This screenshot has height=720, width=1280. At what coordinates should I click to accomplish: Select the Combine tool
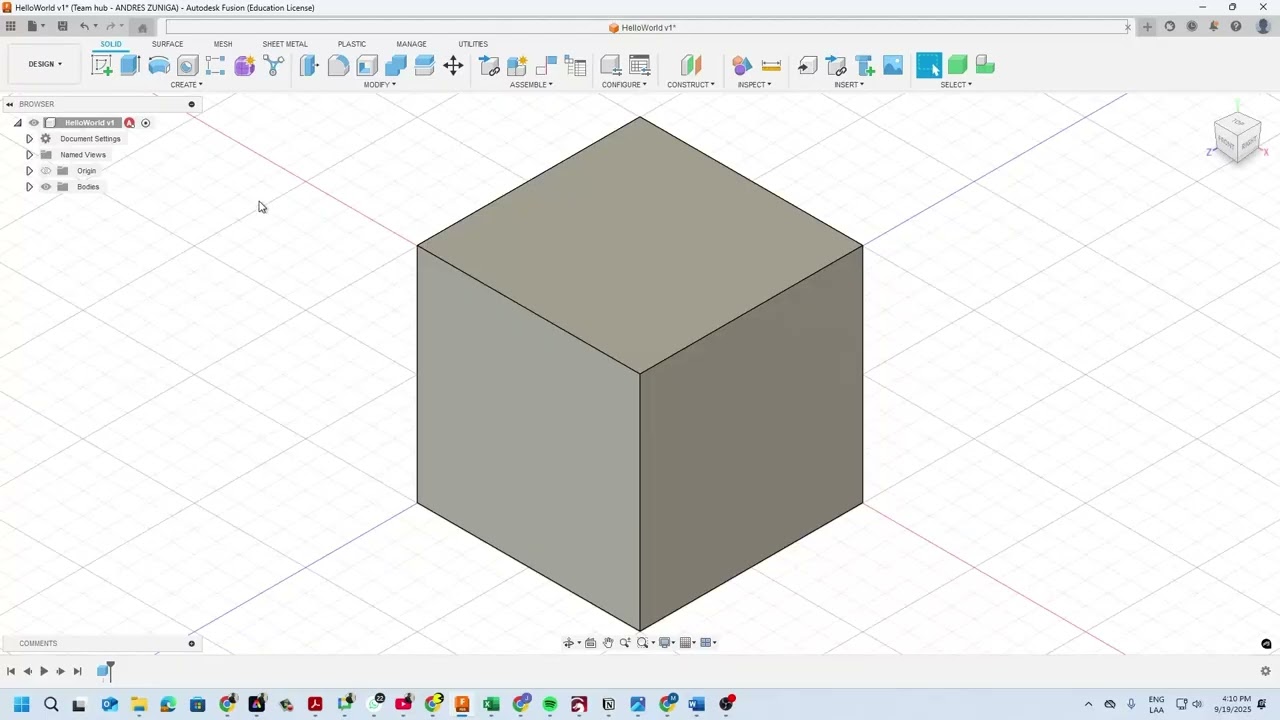coord(396,66)
